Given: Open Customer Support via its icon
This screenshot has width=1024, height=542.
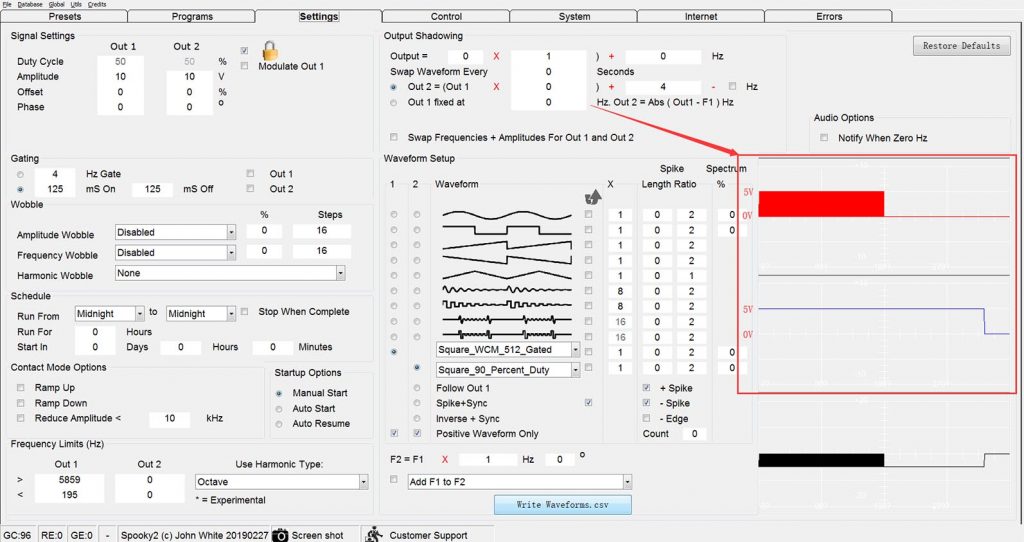Looking at the screenshot, I should tap(372, 535).
